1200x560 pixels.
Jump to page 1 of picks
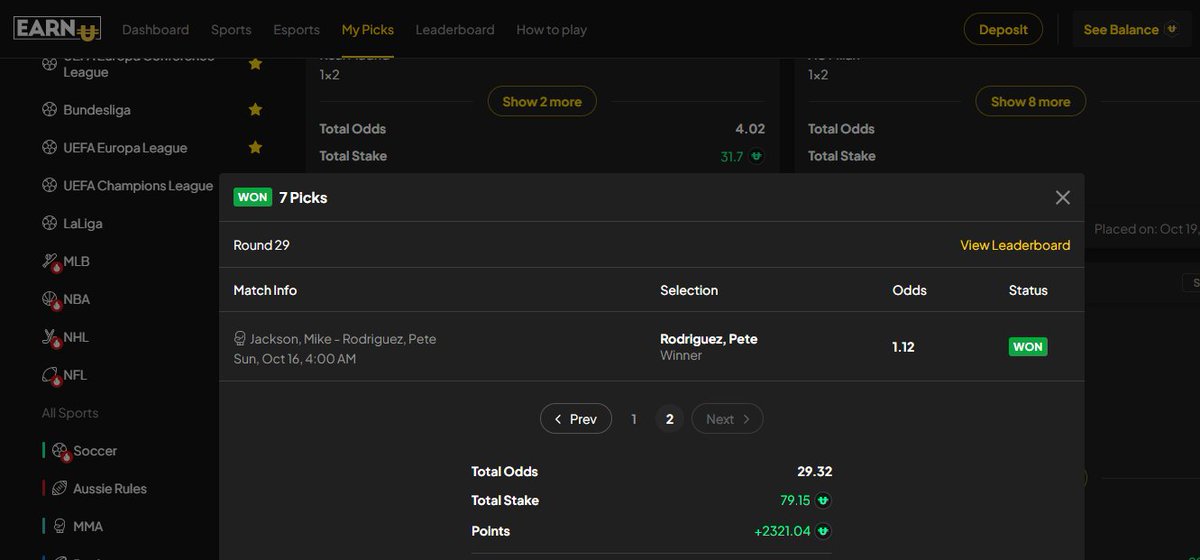pos(634,419)
